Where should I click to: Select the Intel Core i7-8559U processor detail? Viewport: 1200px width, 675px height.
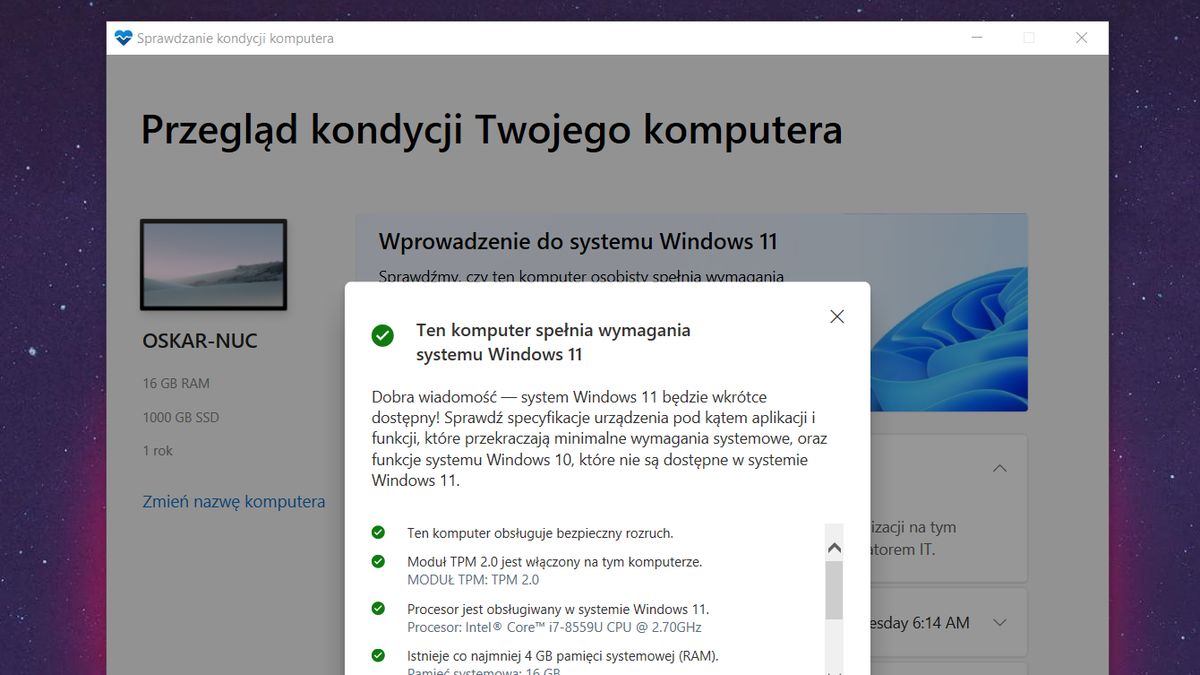click(553, 627)
